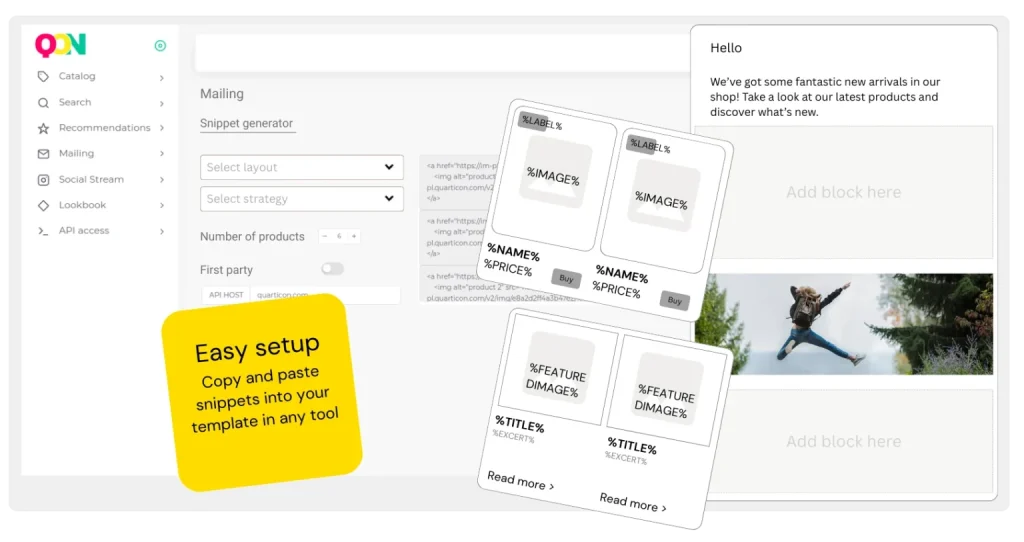
Task: Click the Easy setup yellow card heading
Action: pyautogui.click(x=257, y=348)
